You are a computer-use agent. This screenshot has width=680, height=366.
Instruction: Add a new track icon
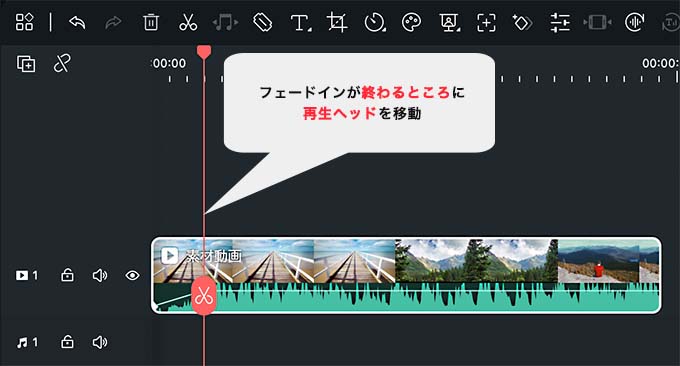[26, 64]
